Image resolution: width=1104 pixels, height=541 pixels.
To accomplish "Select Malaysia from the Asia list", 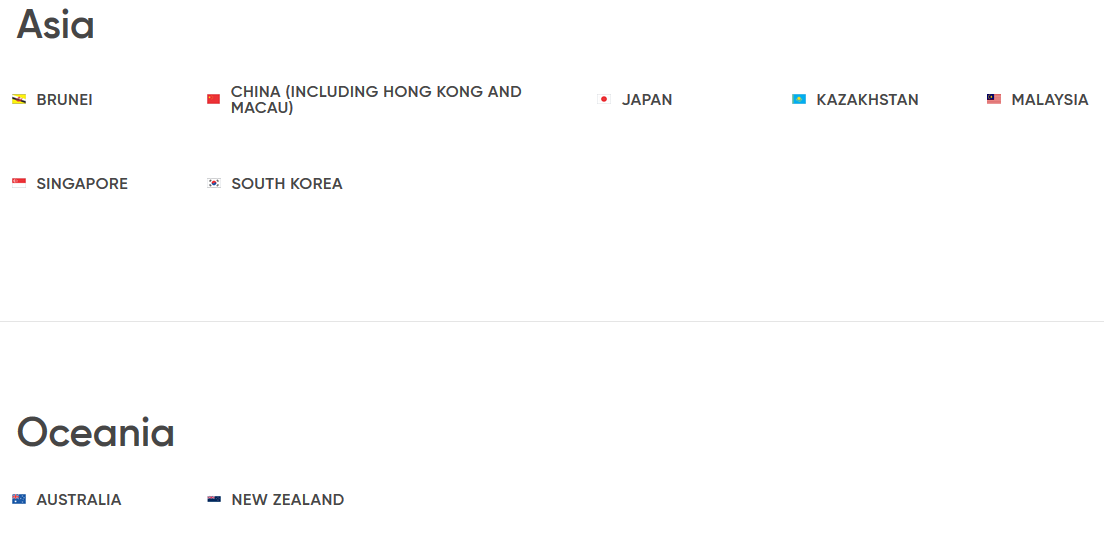I will point(1050,100).
